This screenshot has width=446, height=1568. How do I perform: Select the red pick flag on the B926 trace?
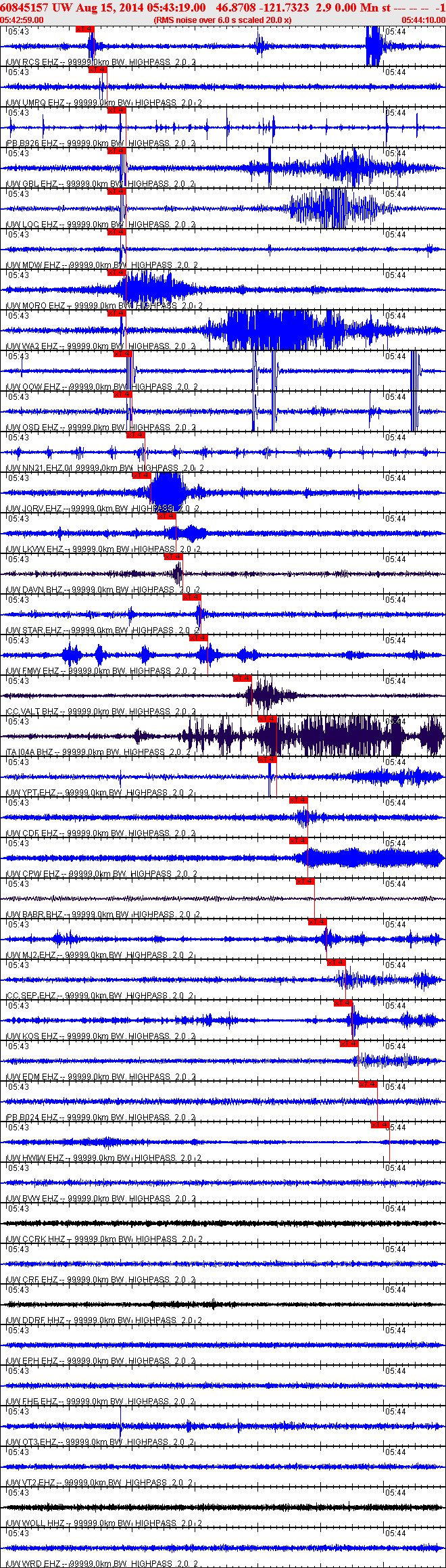pos(117,110)
